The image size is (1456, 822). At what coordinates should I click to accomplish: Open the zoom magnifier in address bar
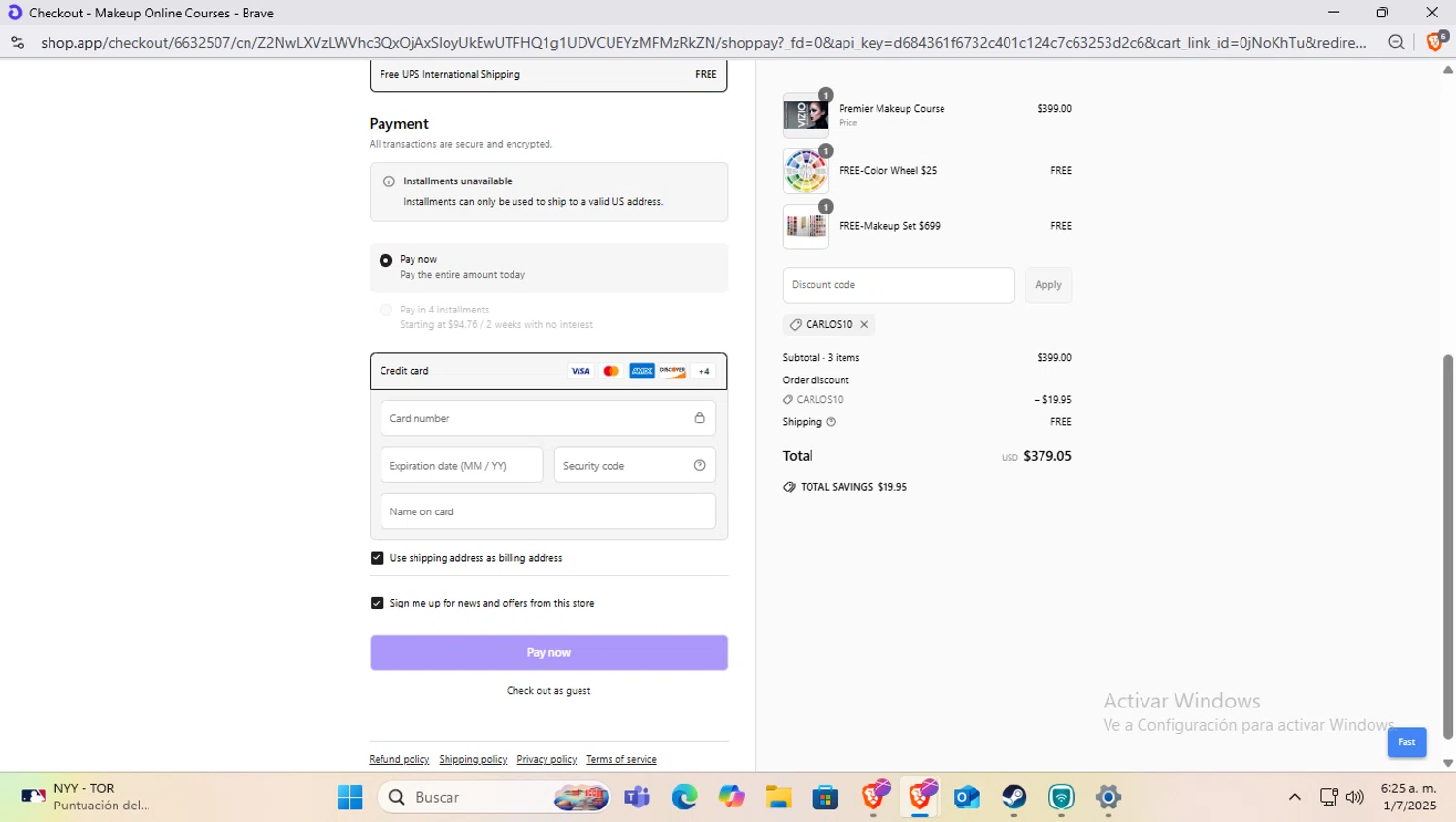coord(1396,42)
